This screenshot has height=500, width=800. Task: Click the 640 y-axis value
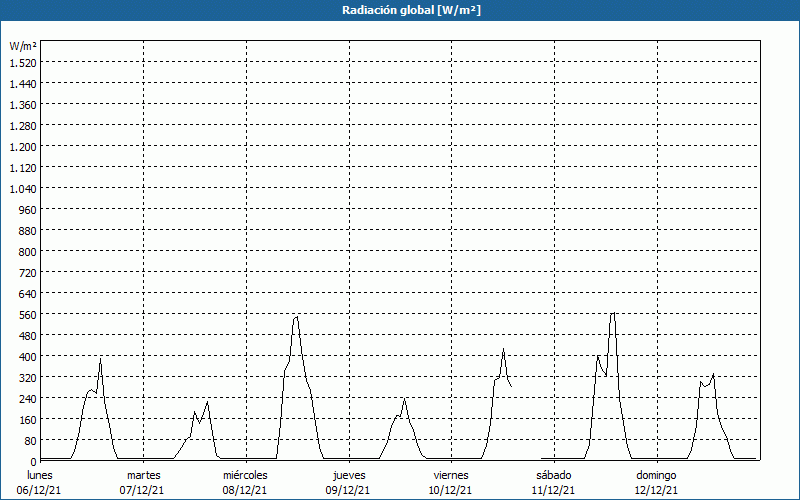pyautogui.click(x=29, y=293)
